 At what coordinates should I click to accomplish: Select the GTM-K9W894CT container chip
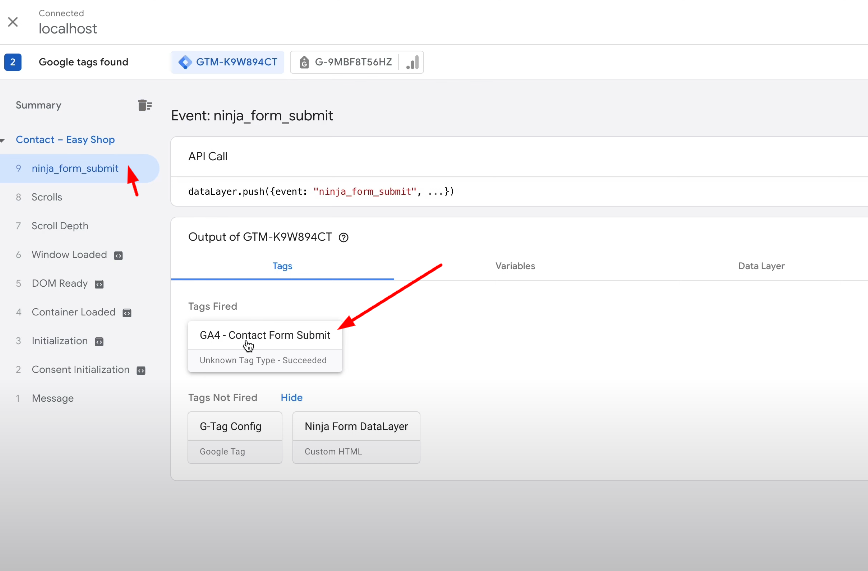pos(228,62)
